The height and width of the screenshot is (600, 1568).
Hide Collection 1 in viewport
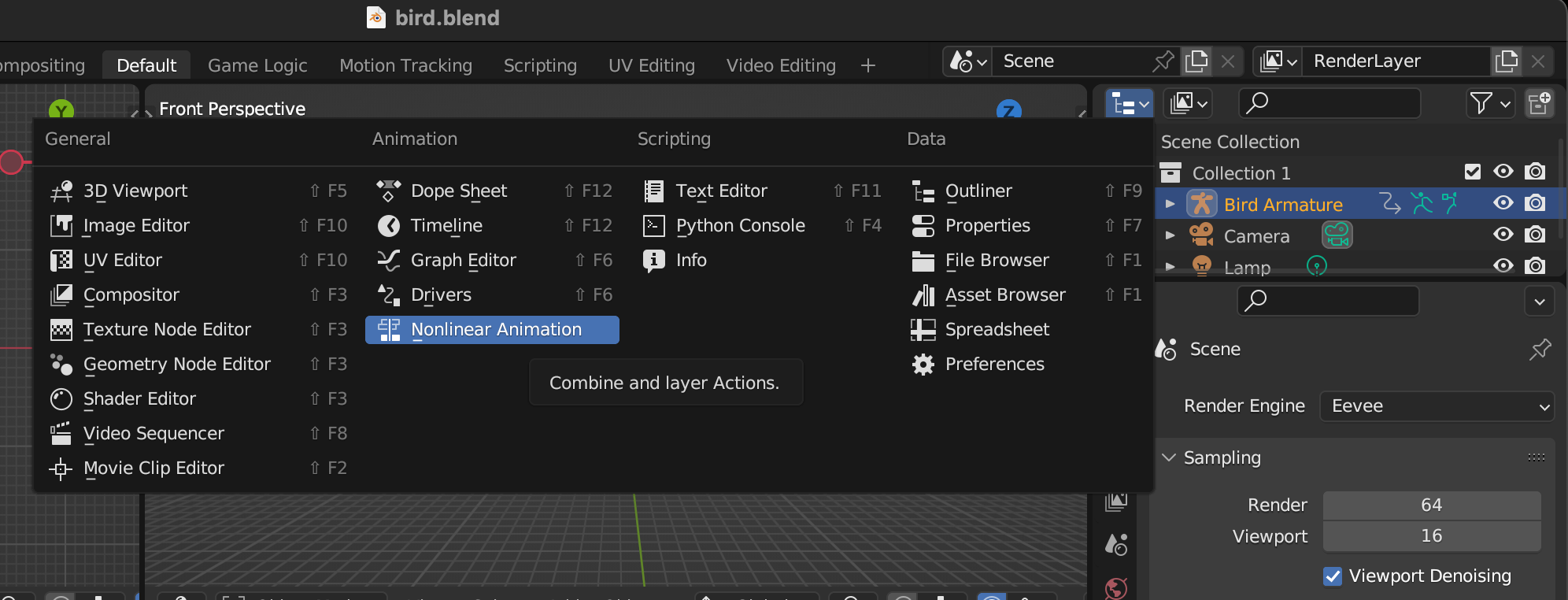click(1503, 172)
